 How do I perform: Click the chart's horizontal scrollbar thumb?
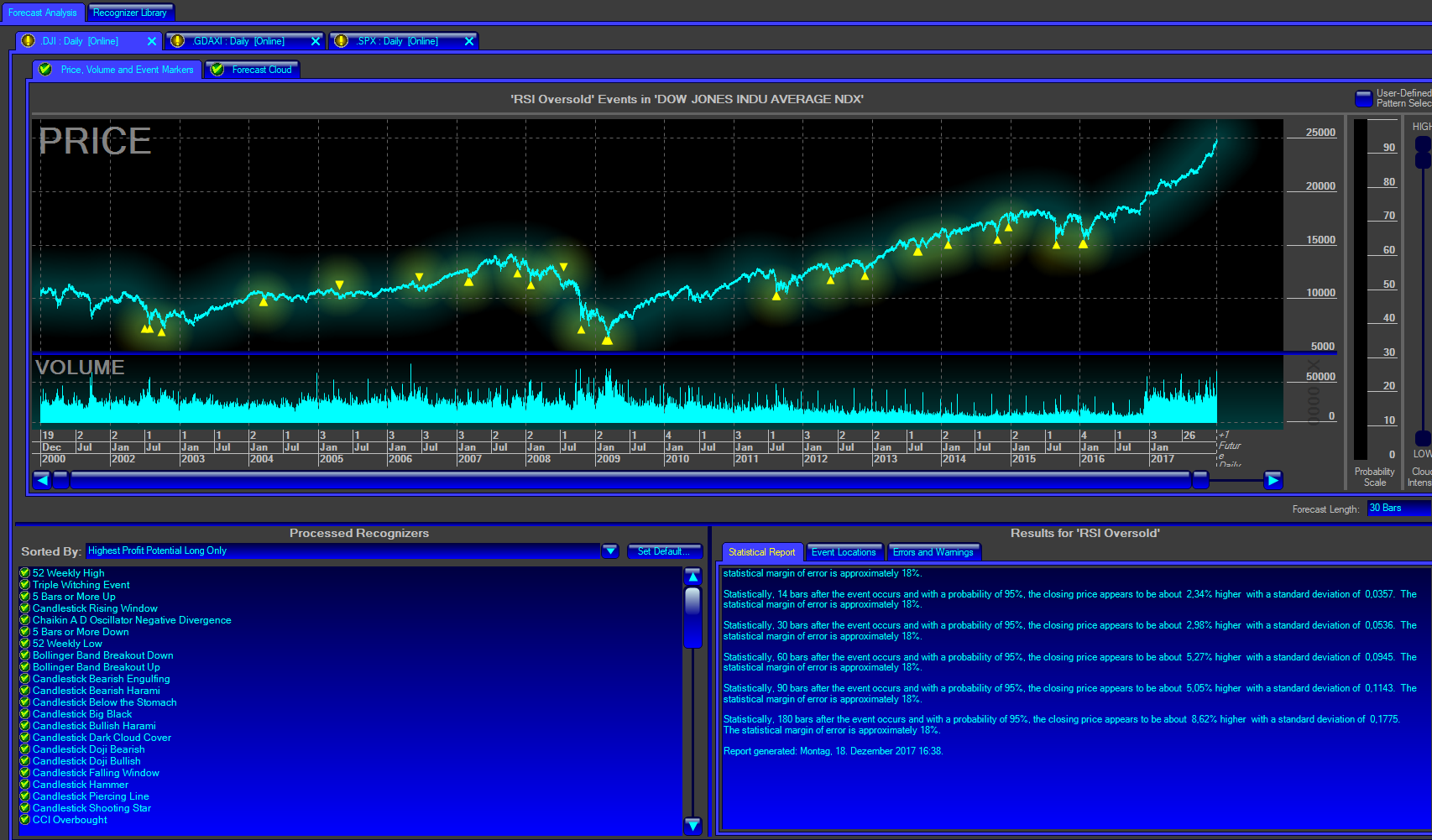[x=630, y=480]
